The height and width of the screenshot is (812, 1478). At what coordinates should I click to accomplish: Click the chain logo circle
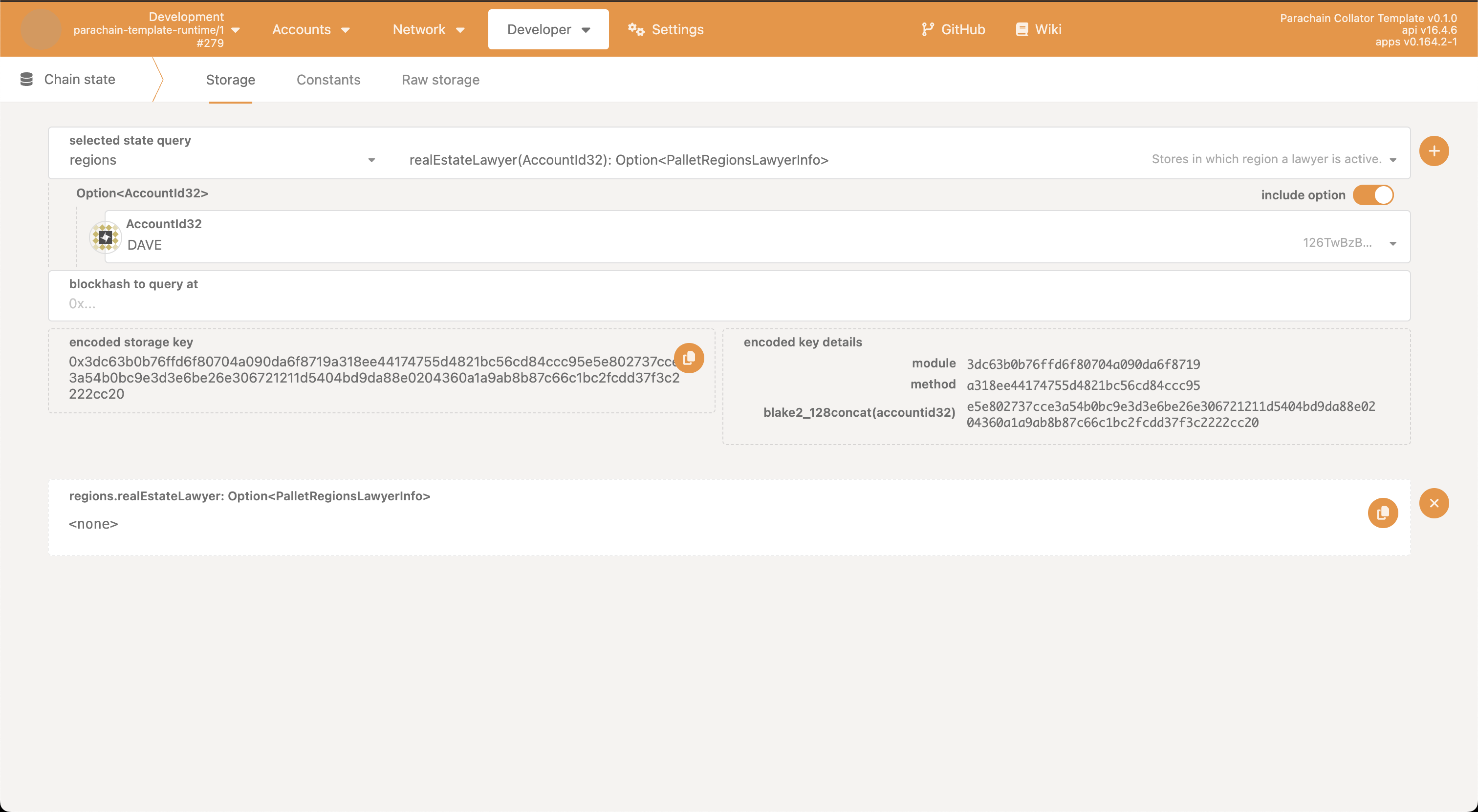41,29
